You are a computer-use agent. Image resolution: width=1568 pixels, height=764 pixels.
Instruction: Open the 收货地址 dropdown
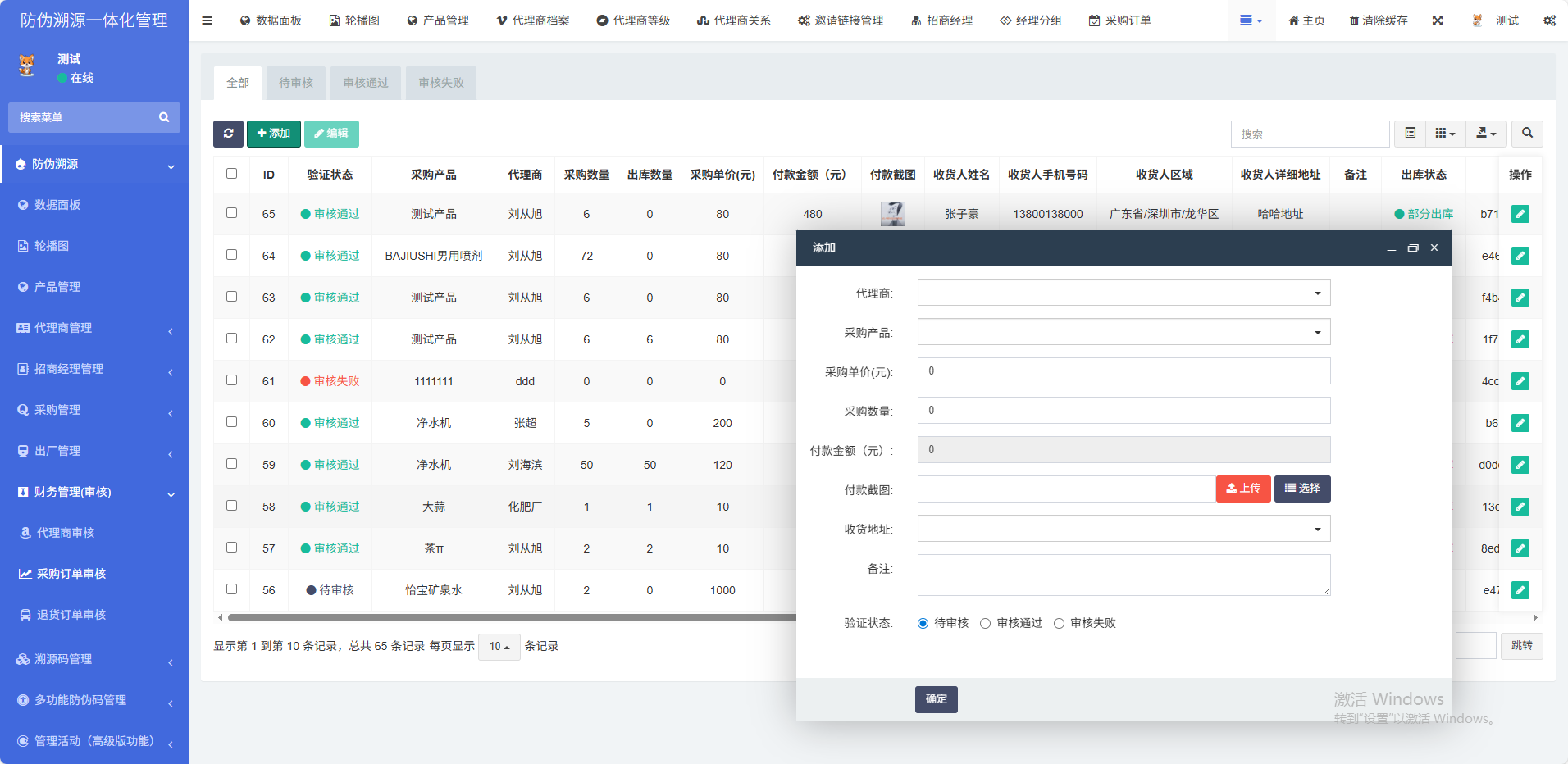(1124, 529)
